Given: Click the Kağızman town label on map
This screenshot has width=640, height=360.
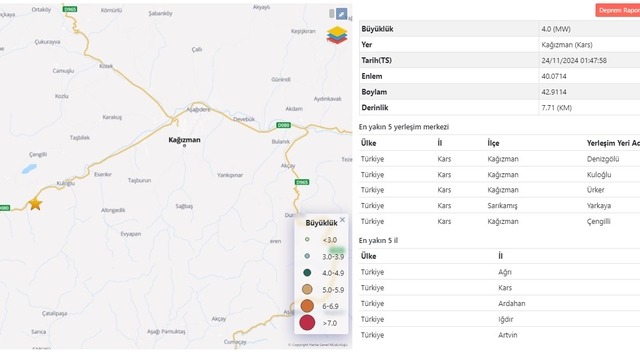Looking at the screenshot, I should [184, 140].
